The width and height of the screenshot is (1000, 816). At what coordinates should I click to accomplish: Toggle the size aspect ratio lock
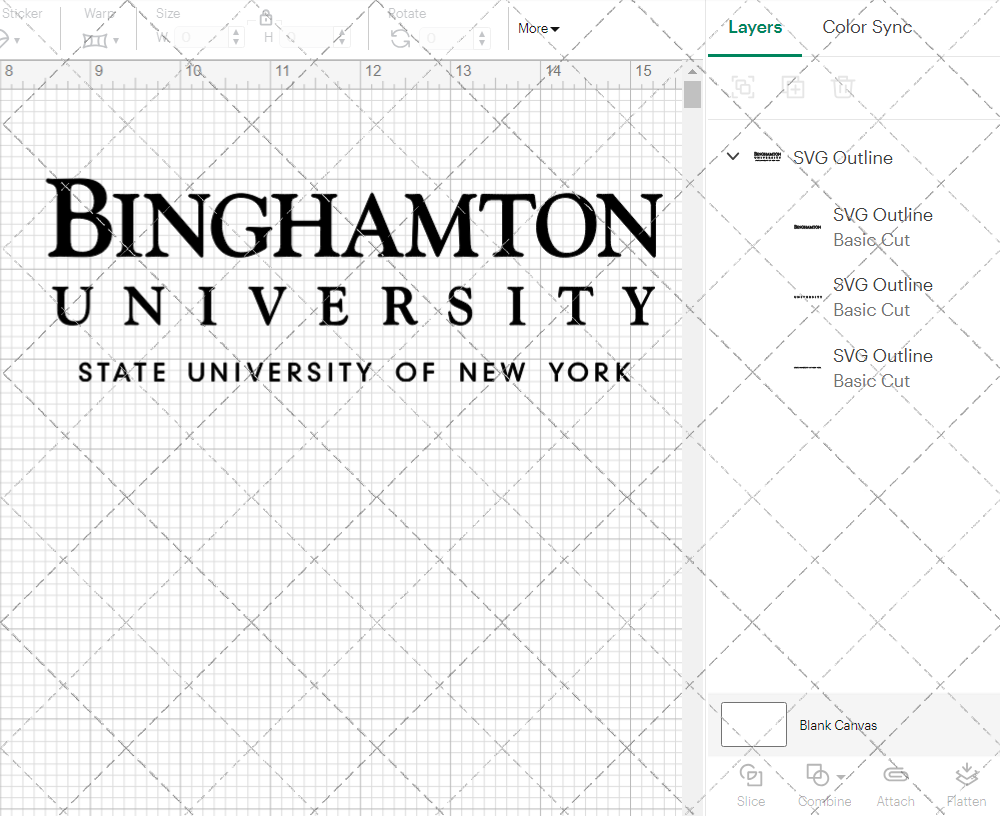[266, 17]
